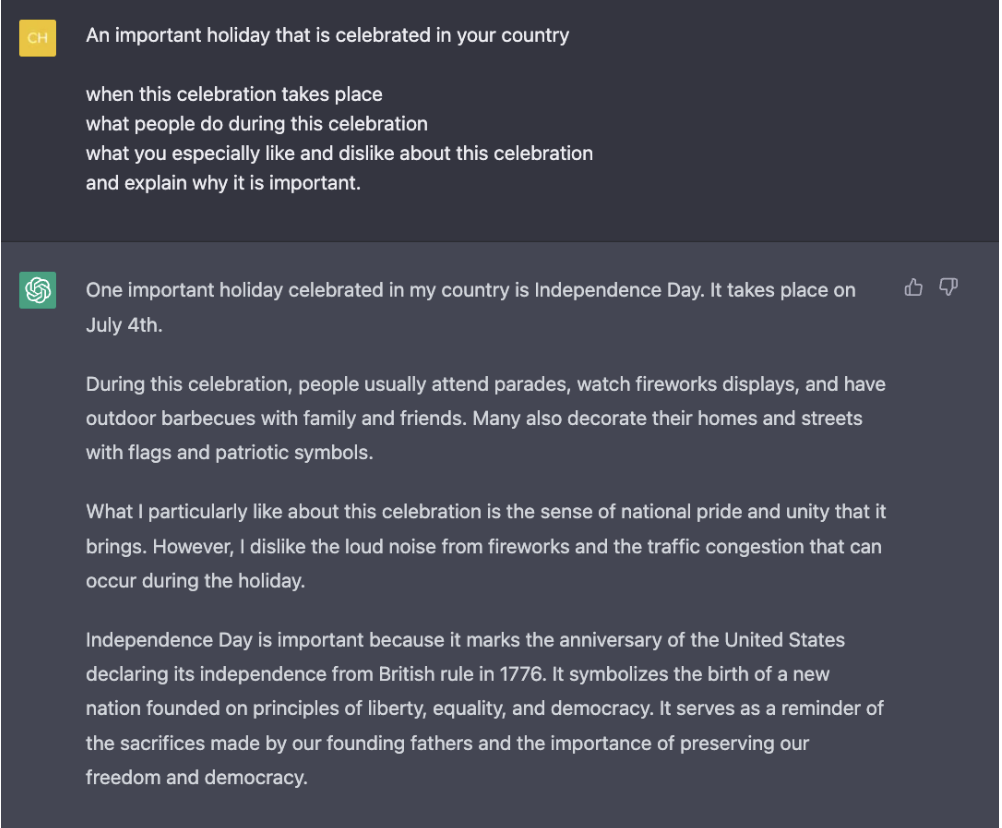Click the line about like and dislike

tap(339, 154)
